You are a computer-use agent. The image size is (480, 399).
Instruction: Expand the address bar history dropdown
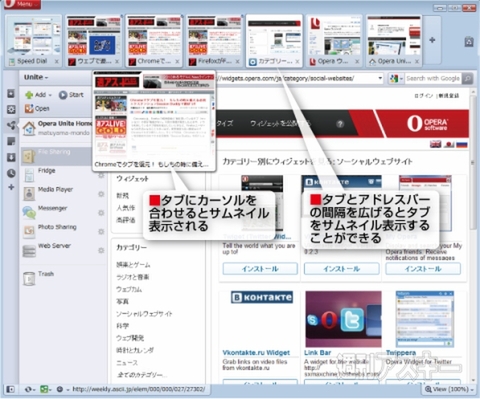(380, 79)
